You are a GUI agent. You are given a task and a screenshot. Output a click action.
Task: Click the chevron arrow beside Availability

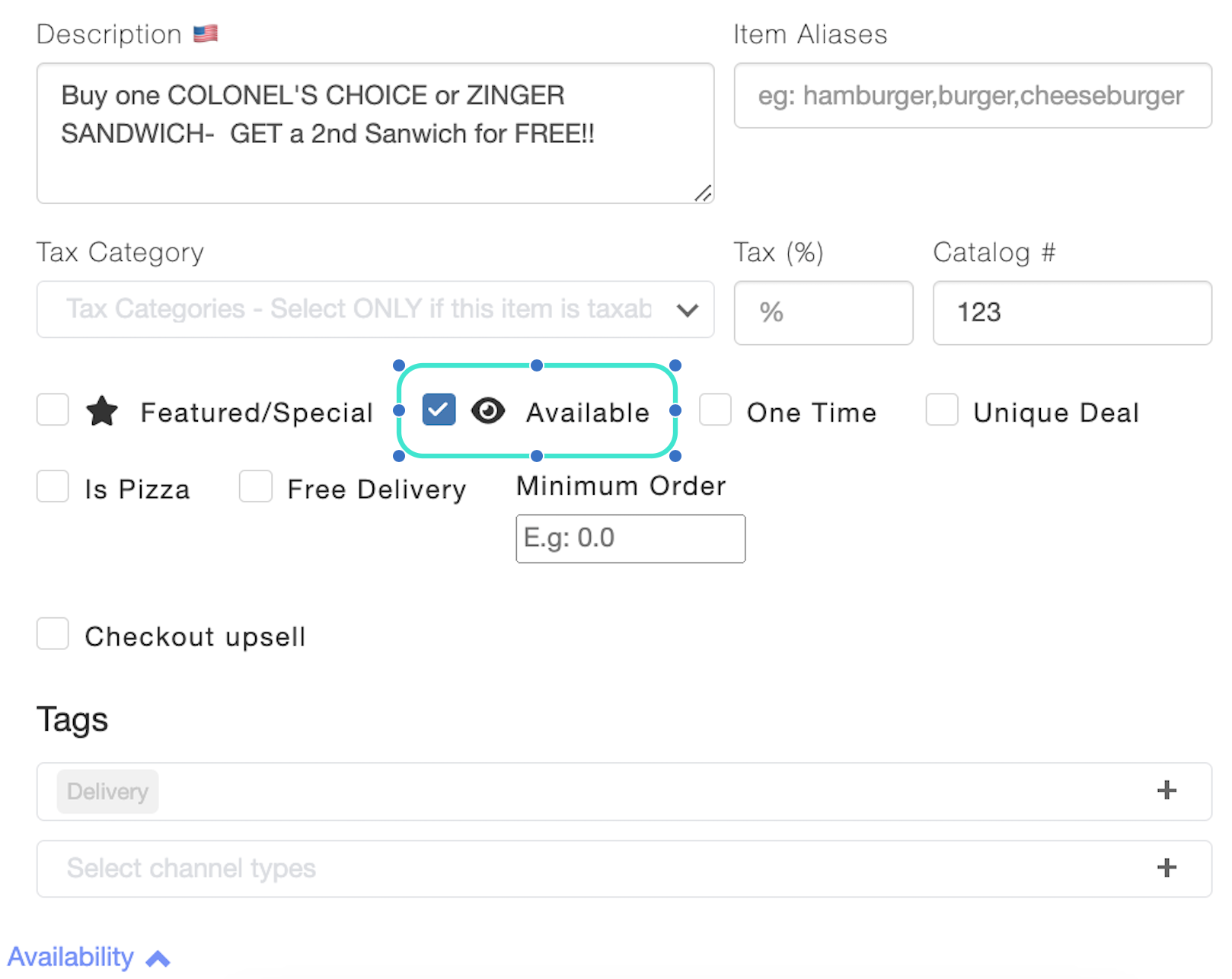click(158, 958)
